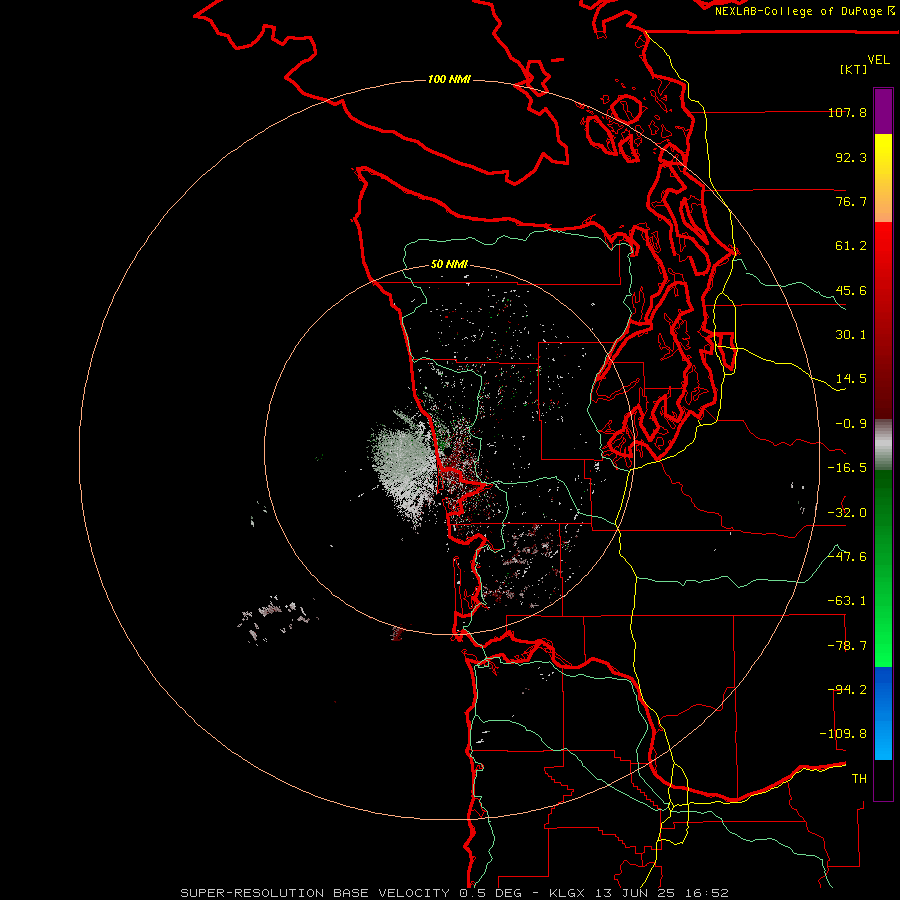Image resolution: width=900 pixels, height=900 pixels.
Task: Click the blue segment of the color bar
Action: [883, 713]
